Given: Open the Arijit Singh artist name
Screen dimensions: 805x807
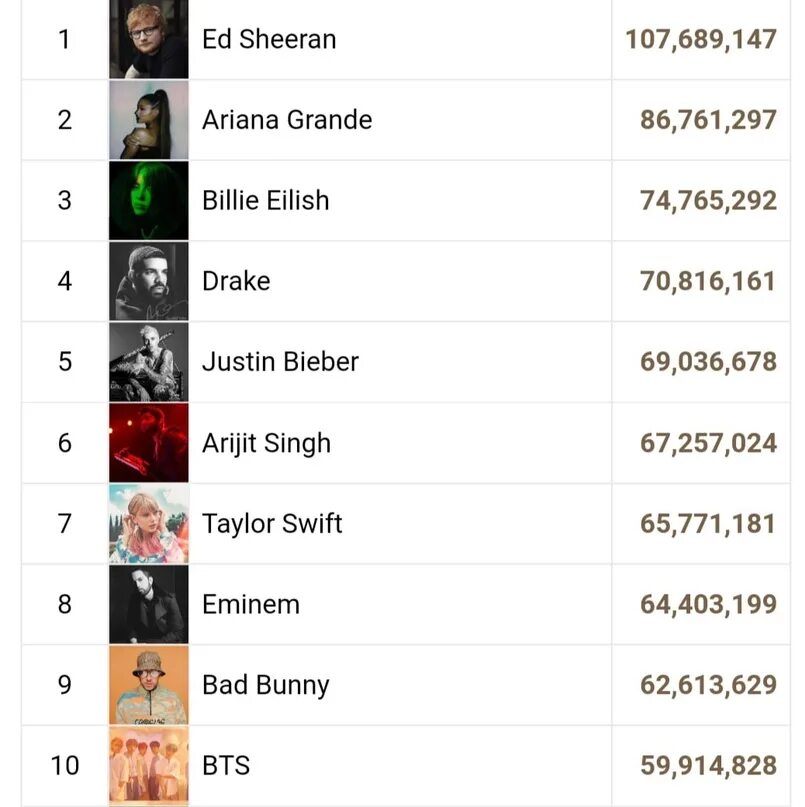Looking at the screenshot, I should click(266, 443).
